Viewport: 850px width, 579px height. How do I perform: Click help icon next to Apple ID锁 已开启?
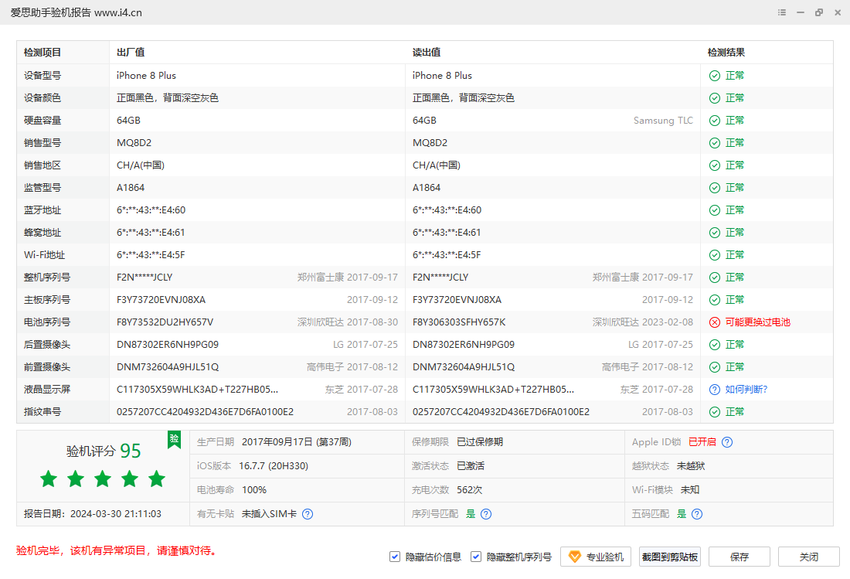(x=727, y=442)
